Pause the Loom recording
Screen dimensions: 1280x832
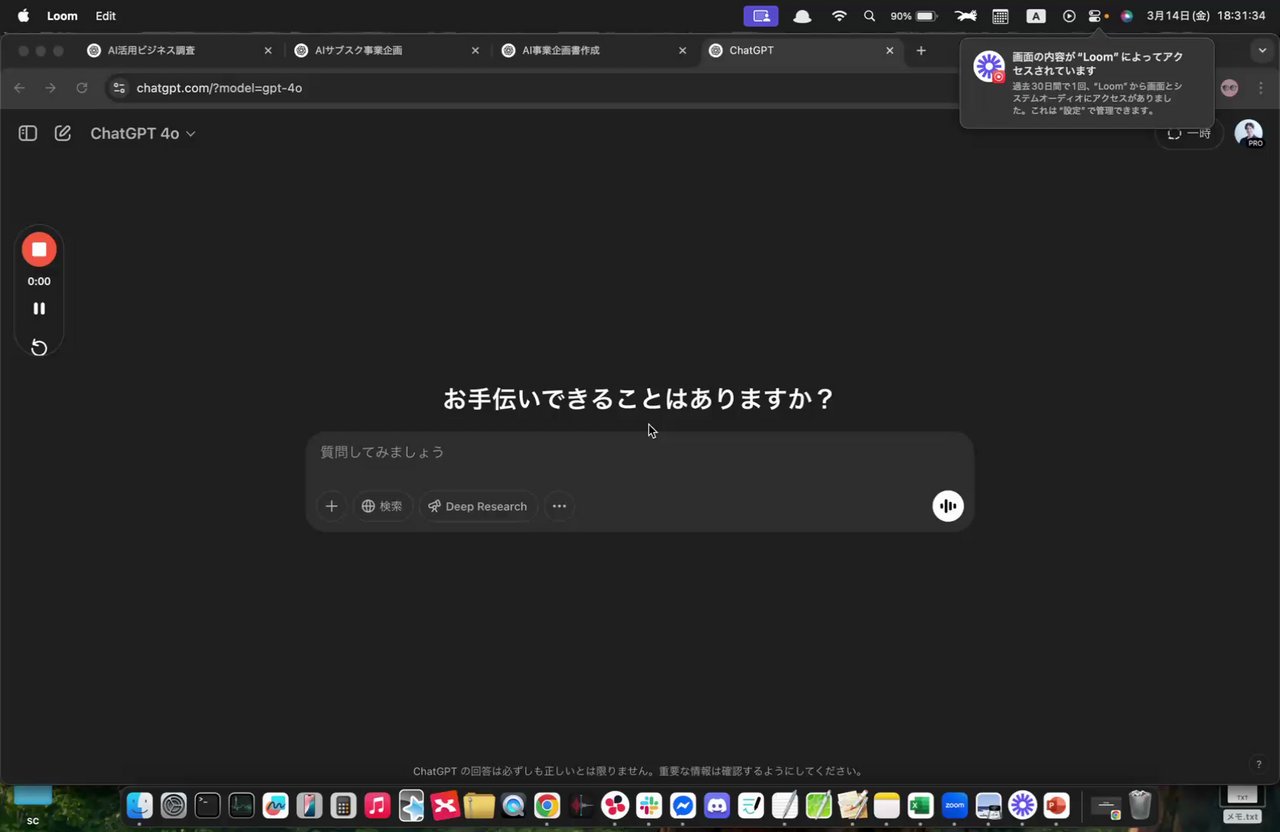coord(39,309)
